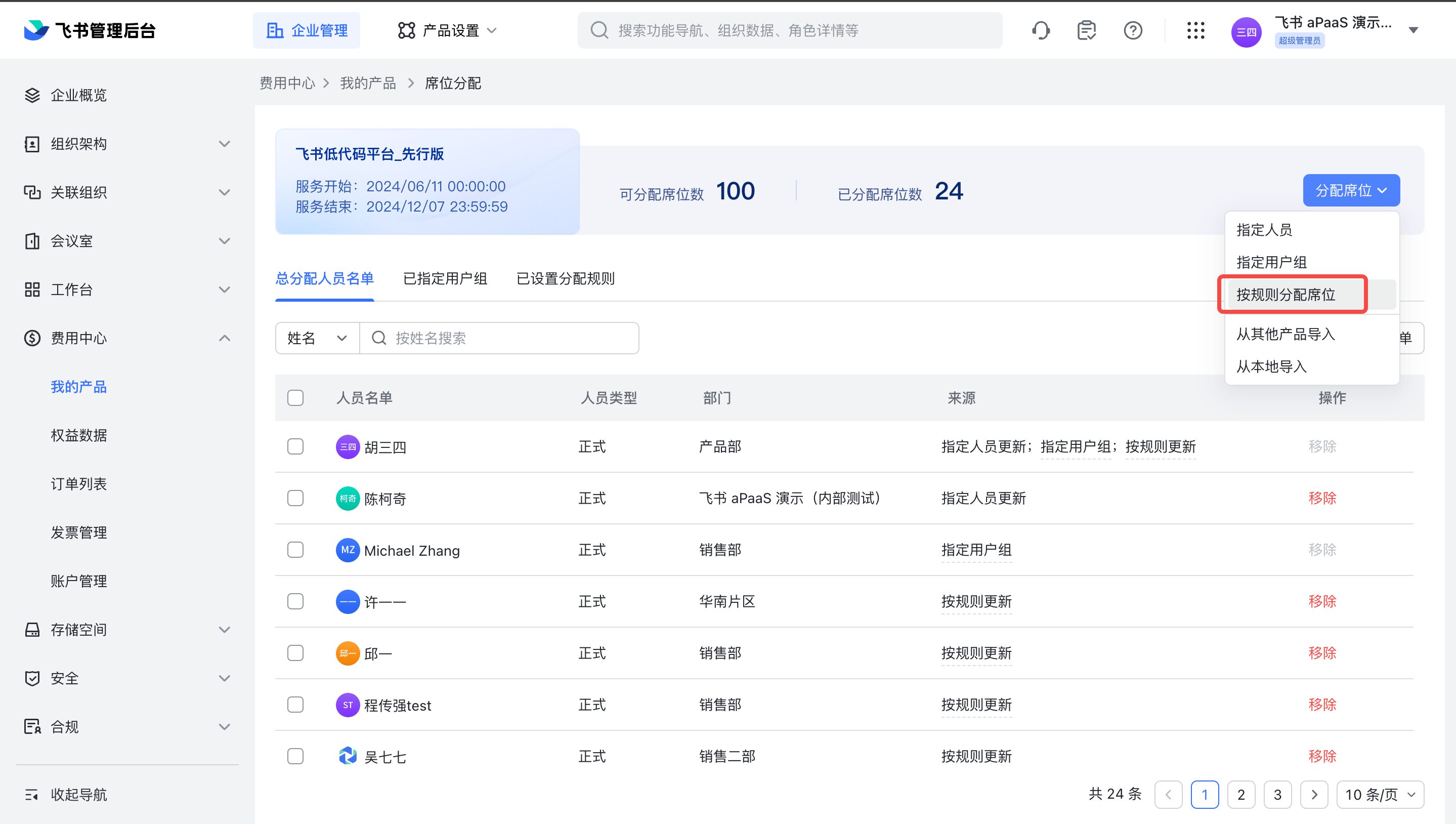Switch to 已设置分配规则 tab
Screen dimensions: 1456x824
(566, 278)
